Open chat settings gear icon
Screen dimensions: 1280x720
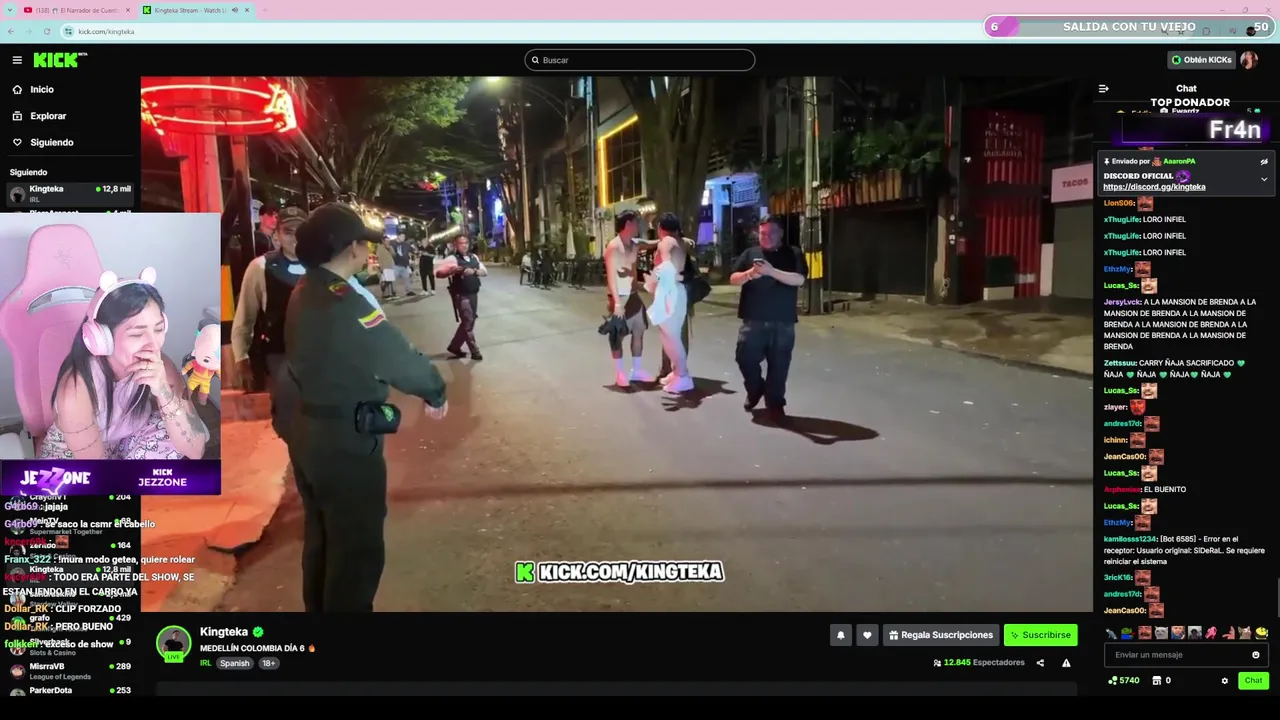pos(1224,681)
